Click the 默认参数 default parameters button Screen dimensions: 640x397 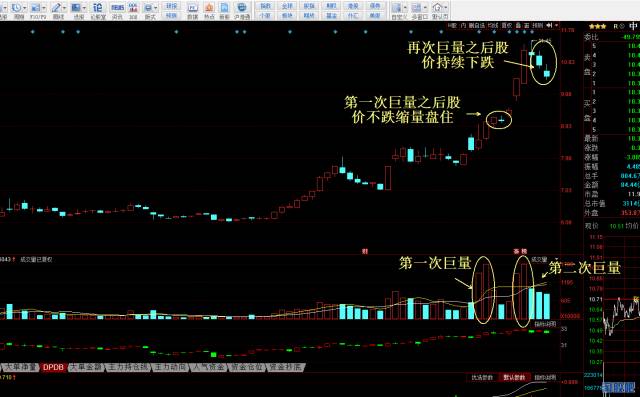point(514,377)
